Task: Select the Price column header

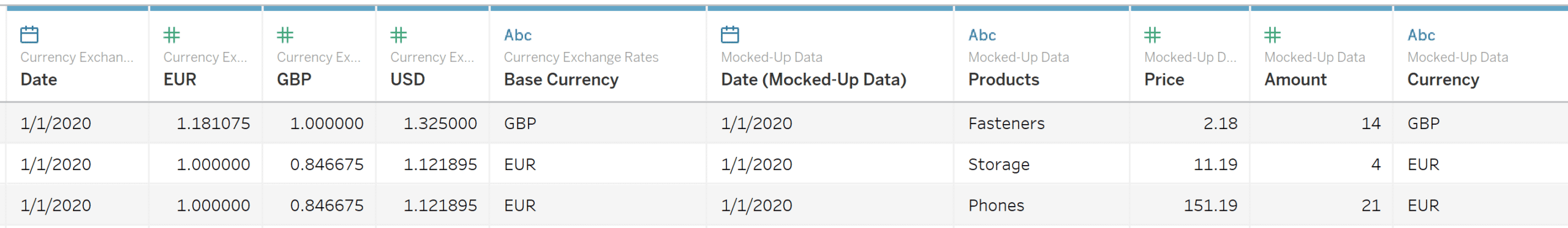Action: point(1164,79)
